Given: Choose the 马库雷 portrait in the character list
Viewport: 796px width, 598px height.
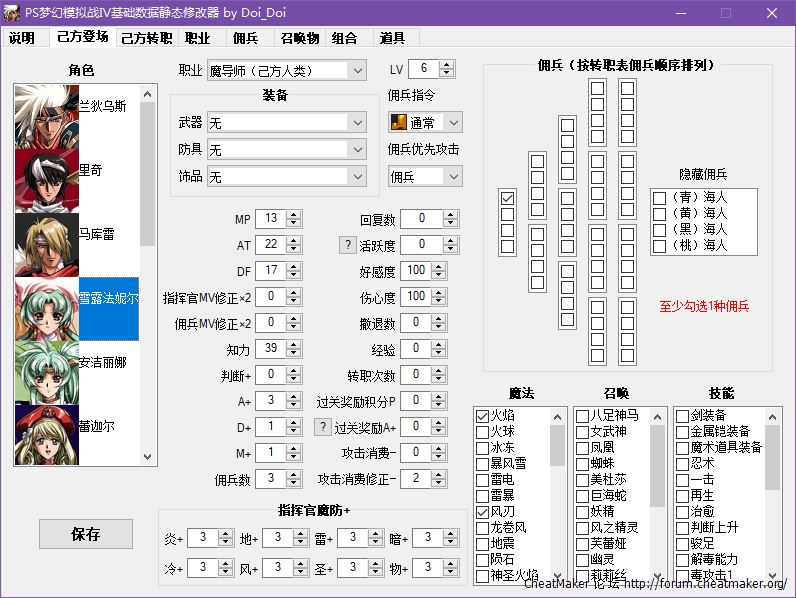Looking at the screenshot, I should [47, 244].
